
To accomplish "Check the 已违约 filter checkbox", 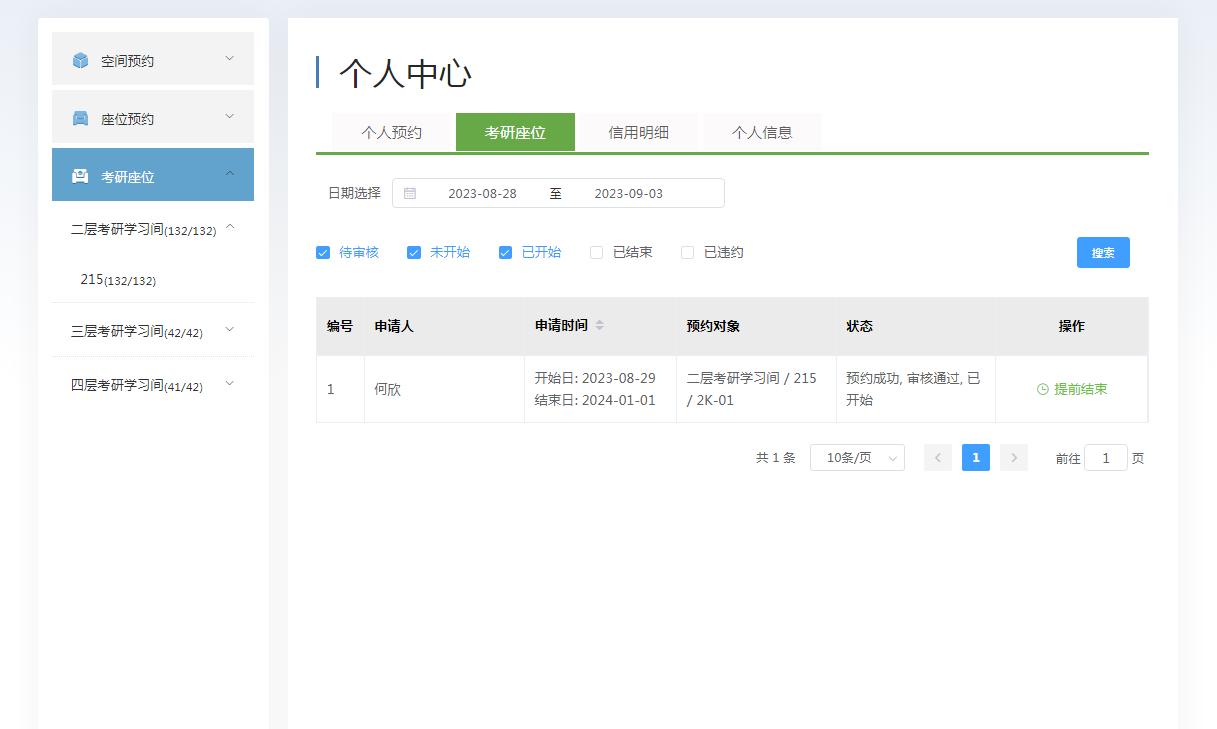I will point(688,253).
